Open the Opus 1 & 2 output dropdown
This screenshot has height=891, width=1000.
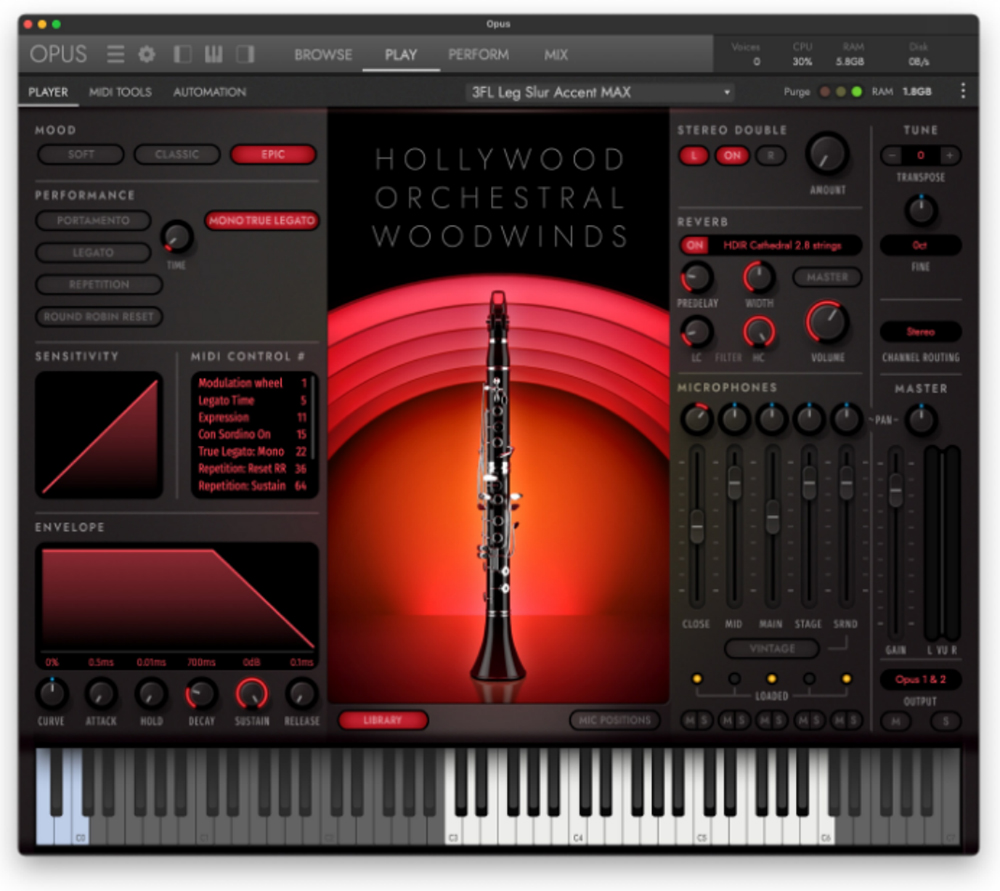pyautogui.click(x=920, y=679)
